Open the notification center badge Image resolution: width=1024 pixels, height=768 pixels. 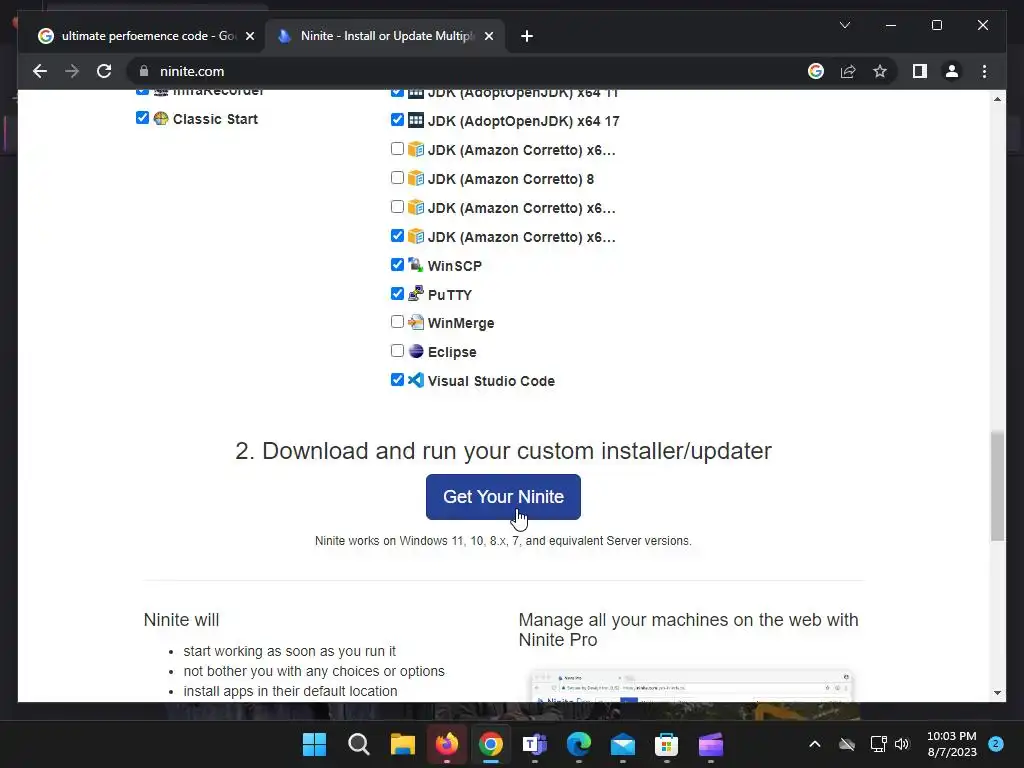(x=996, y=744)
